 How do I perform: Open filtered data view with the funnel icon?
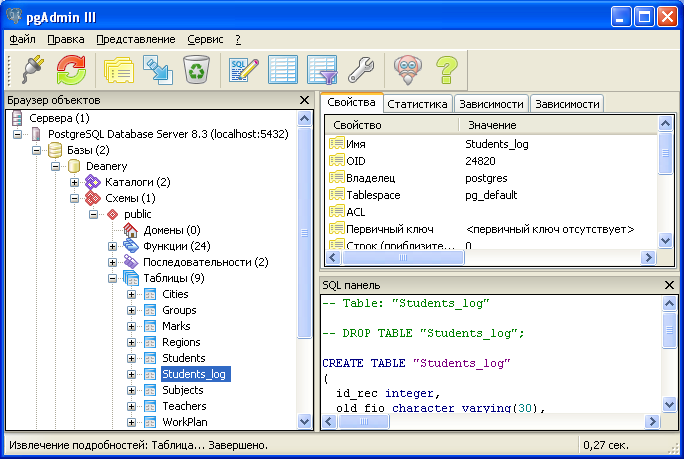coord(322,70)
